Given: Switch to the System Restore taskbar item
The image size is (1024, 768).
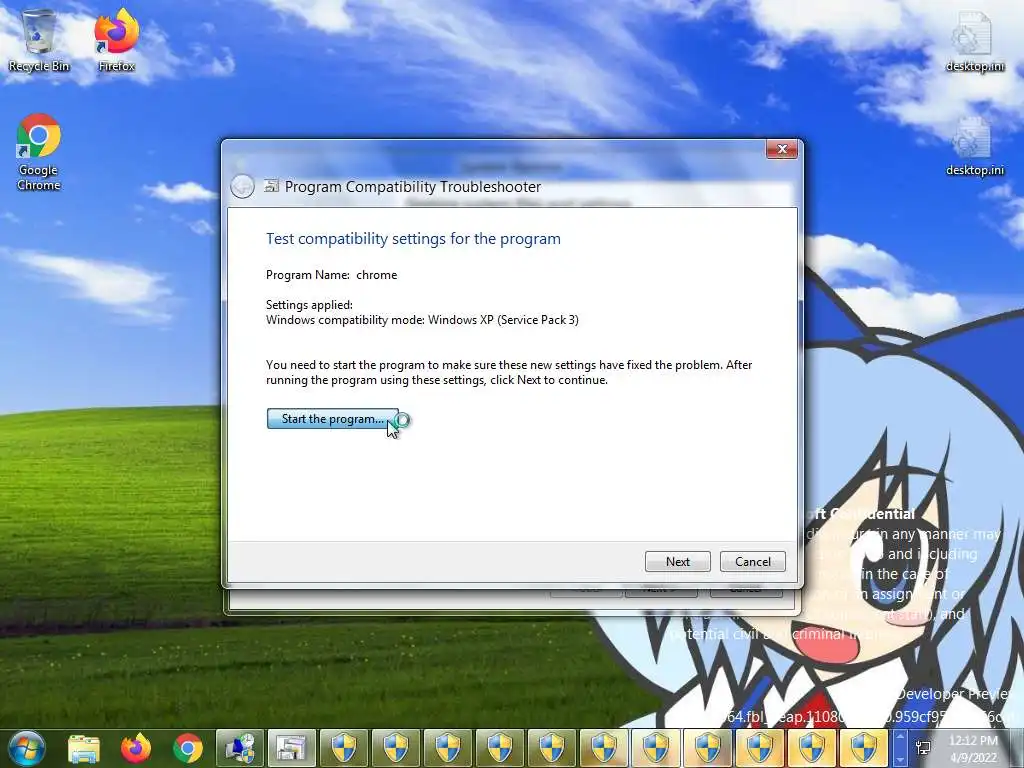Looking at the screenshot, I should pyautogui.click(x=240, y=748).
